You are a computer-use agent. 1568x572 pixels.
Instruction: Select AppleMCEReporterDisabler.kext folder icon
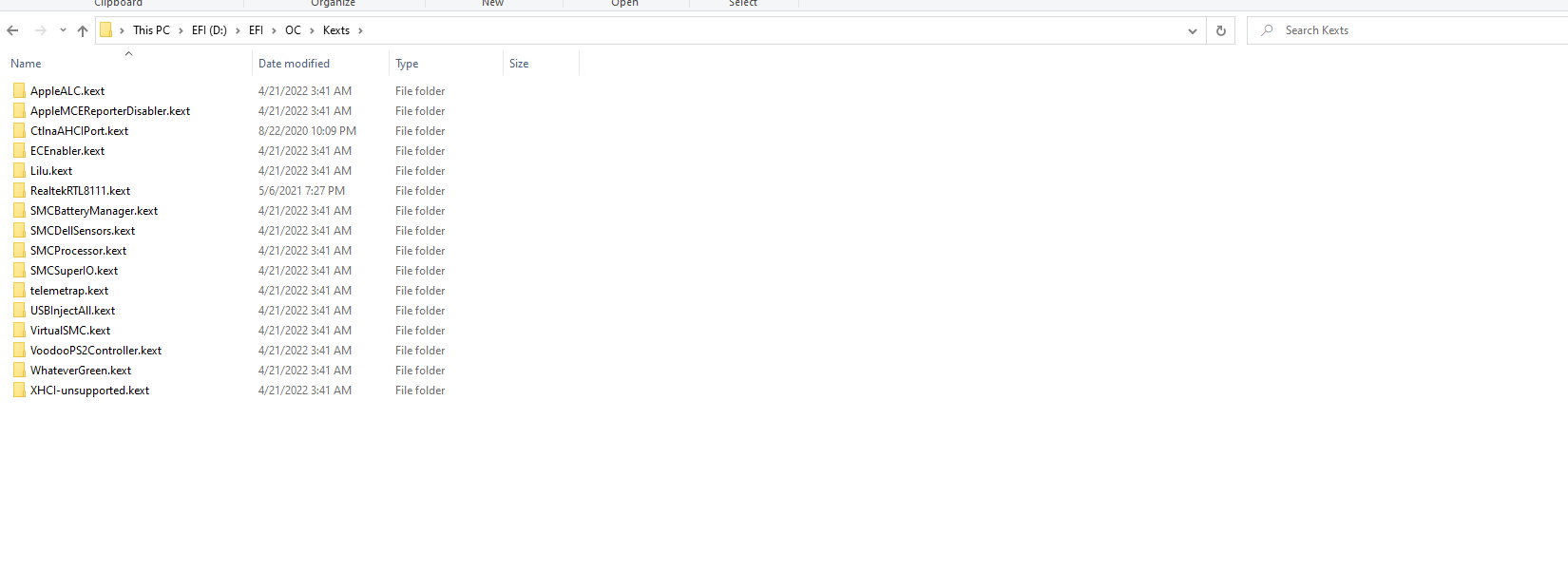pos(19,111)
